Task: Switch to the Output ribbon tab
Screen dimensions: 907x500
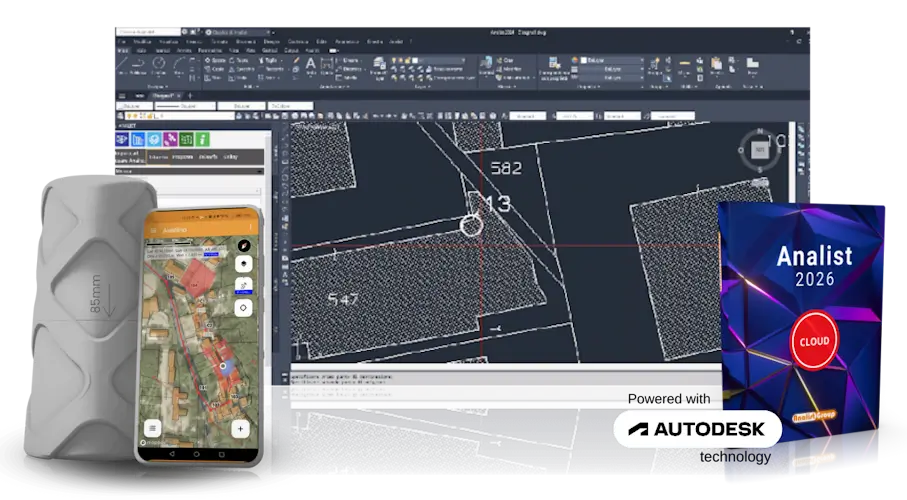Action: click(291, 50)
